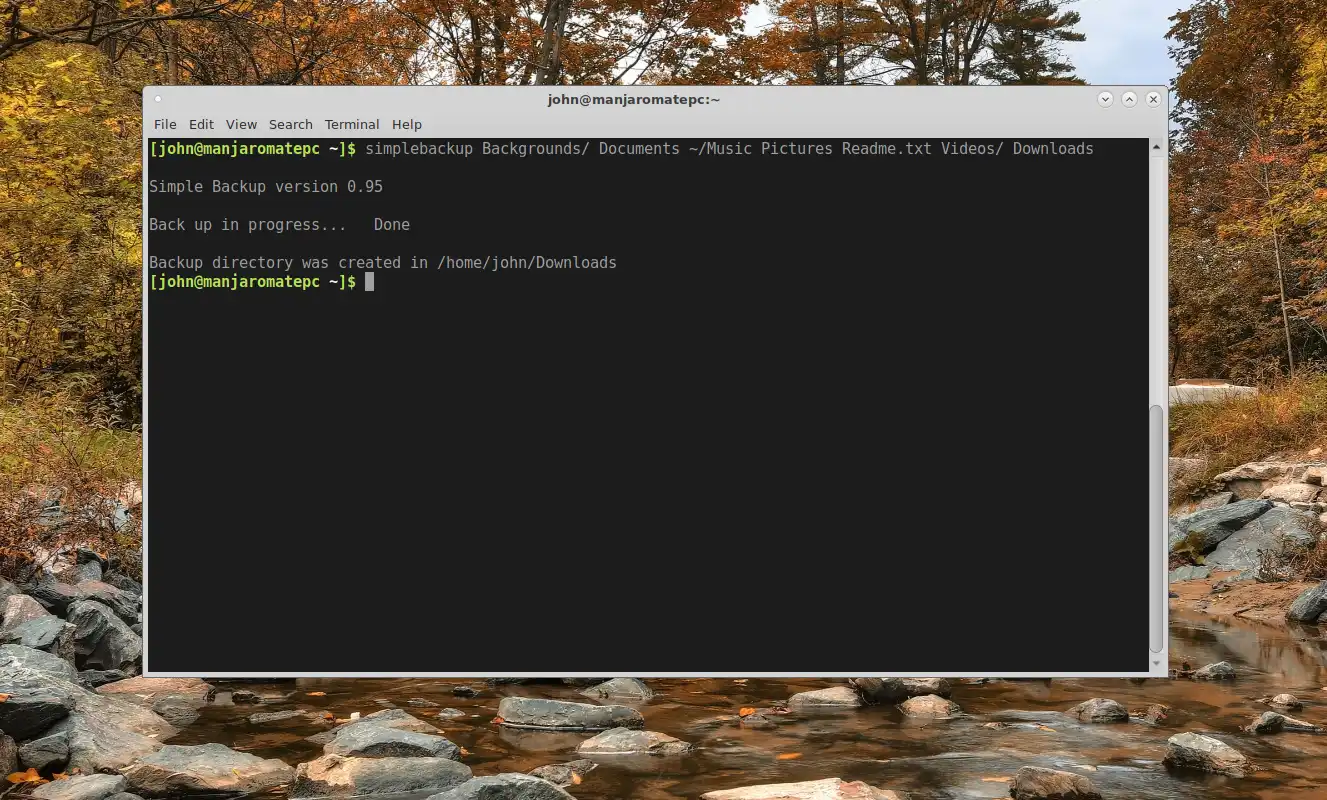The width and height of the screenshot is (1327, 800).
Task: Click the ~/Music argument in the command
Action: (x=720, y=149)
